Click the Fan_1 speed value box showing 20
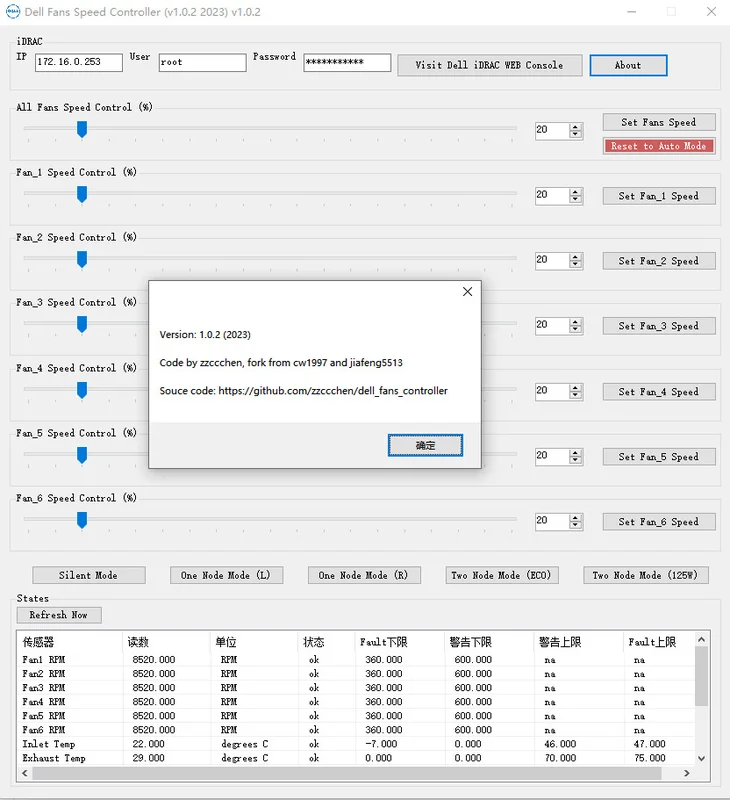The image size is (730, 800). [x=552, y=195]
